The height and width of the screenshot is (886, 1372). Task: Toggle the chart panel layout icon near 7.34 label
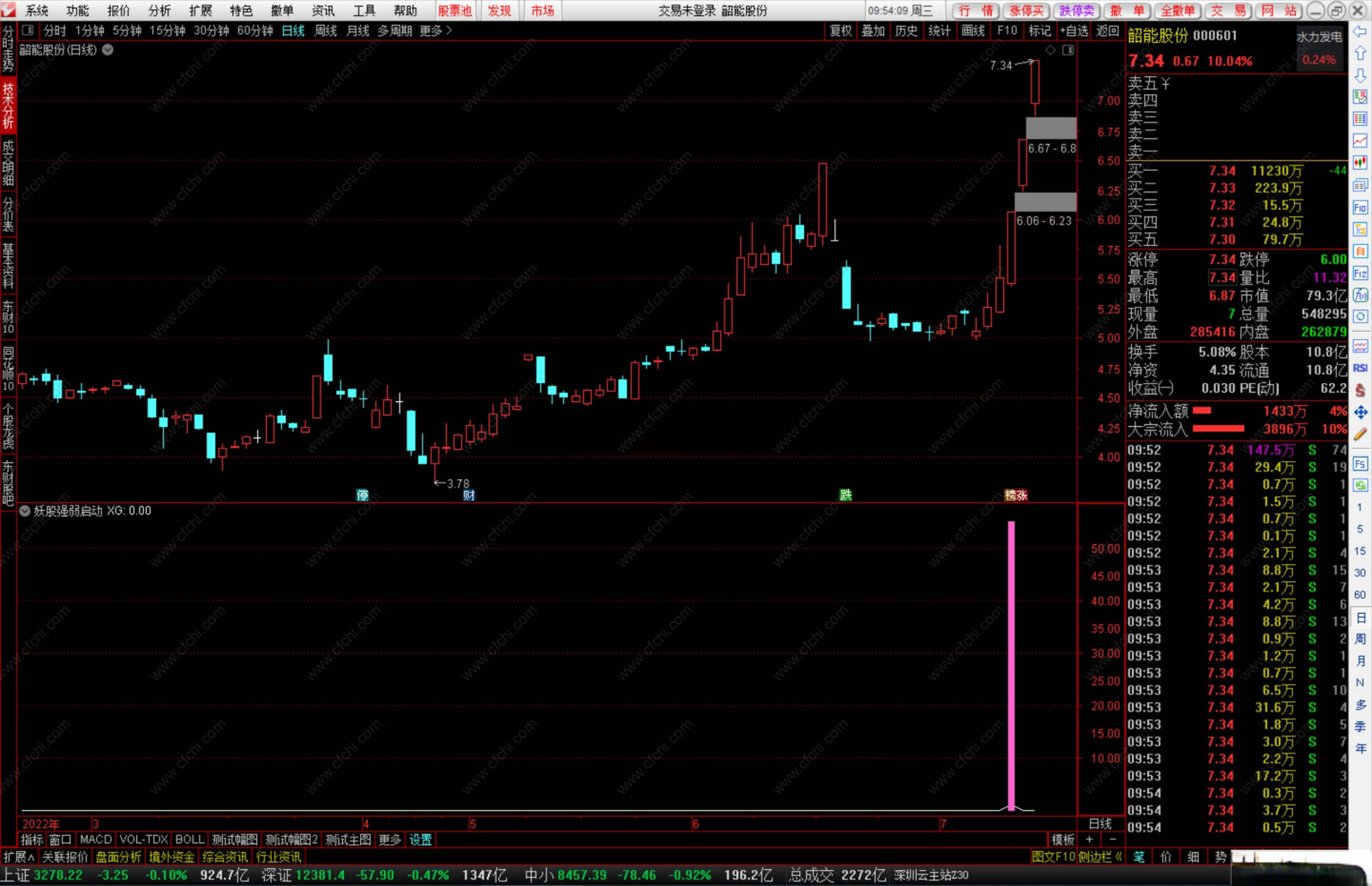1068,50
